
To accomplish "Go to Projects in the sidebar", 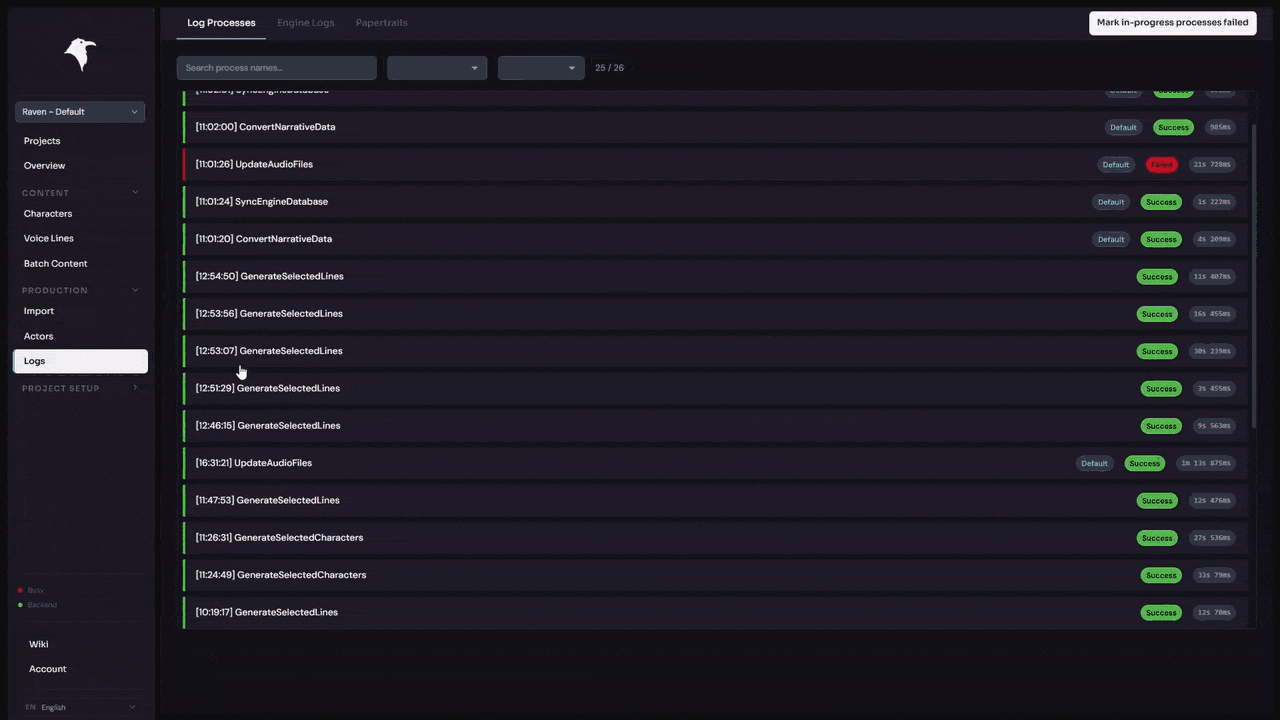I will (42, 141).
